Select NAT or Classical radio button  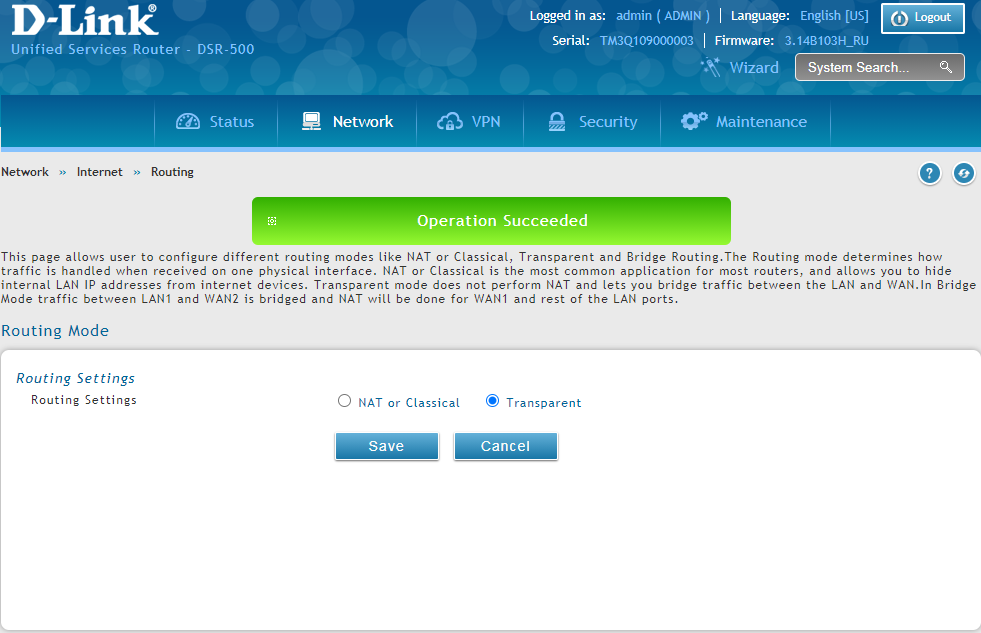(x=344, y=400)
